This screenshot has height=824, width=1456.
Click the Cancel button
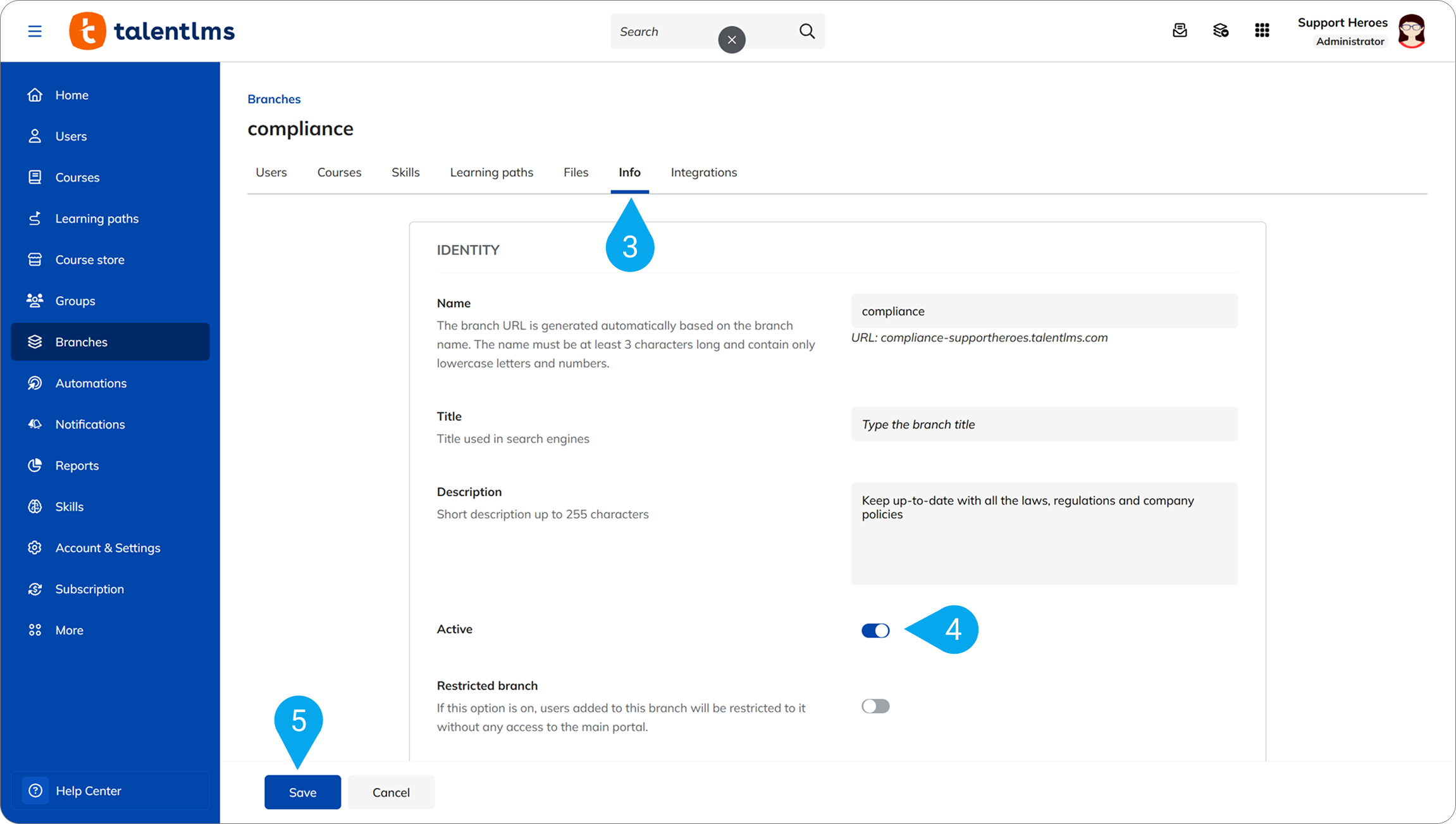[x=391, y=792]
